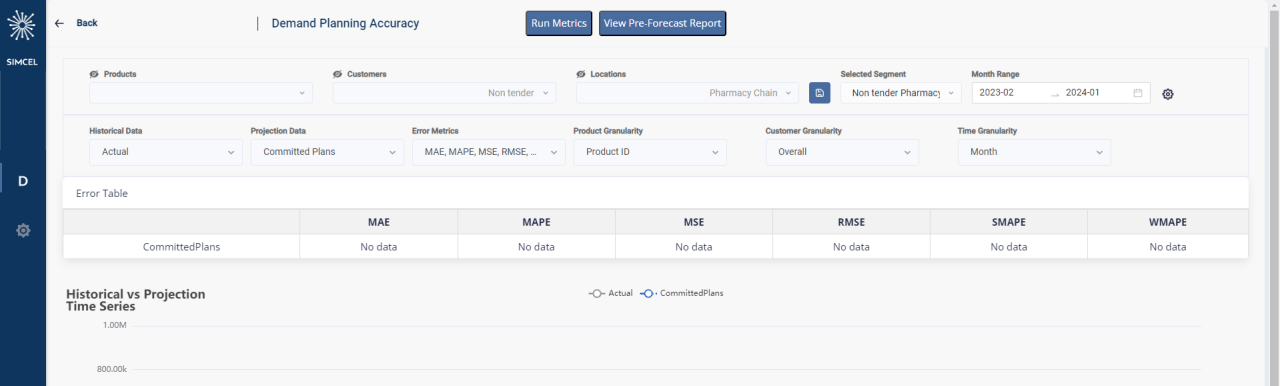Image resolution: width=1280 pixels, height=386 pixels.
Task: Open Customers dropdown showing Non tender
Action: click(x=444, y=93)
